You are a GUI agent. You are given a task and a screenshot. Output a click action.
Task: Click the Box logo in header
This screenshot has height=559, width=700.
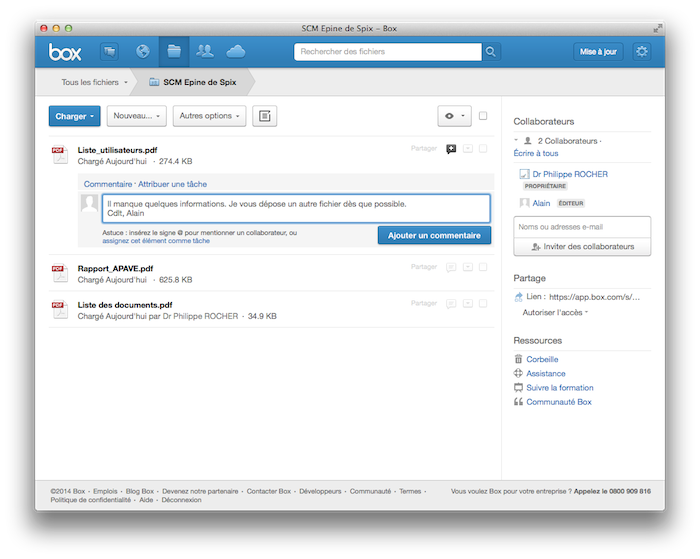pos(66,51)
